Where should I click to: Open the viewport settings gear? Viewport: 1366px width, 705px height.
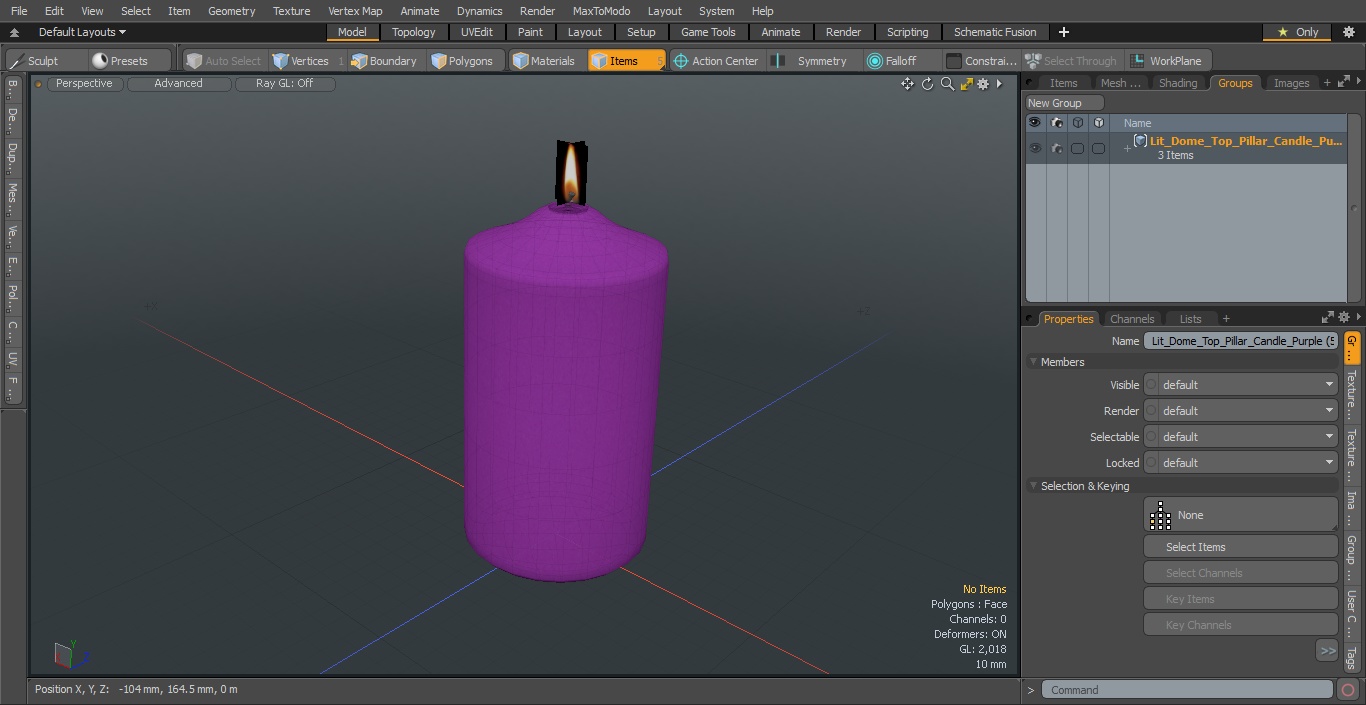(983, 84)
